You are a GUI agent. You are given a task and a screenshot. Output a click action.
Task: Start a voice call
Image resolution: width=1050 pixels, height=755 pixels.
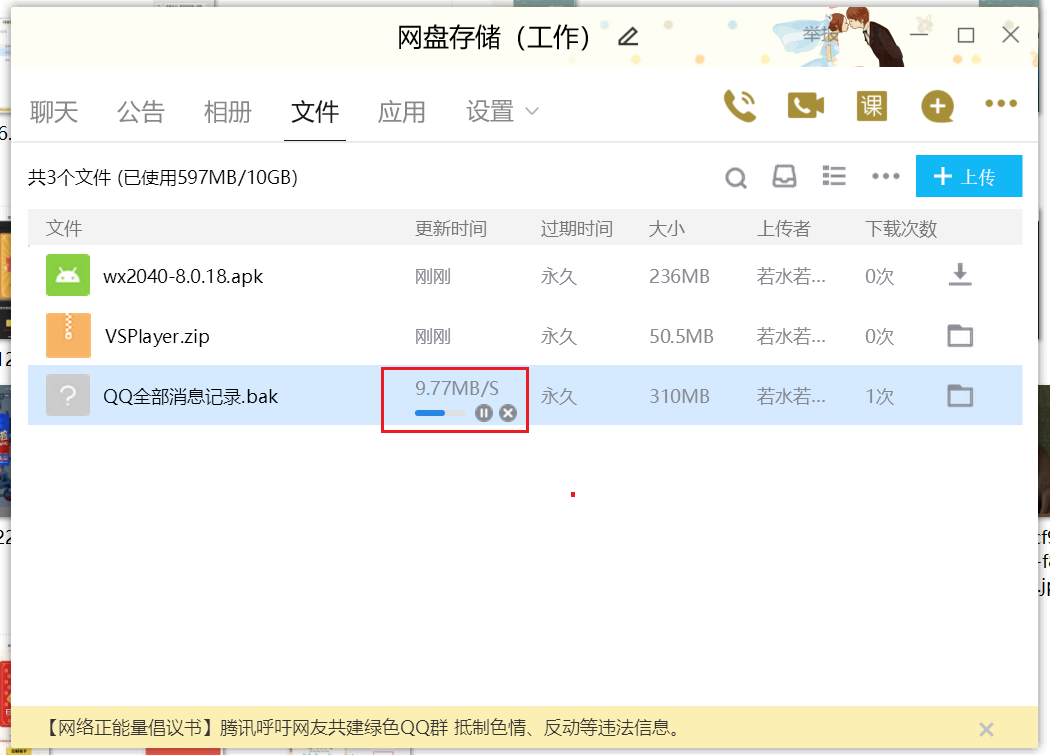pyautogui.click(x=740, y=105)
